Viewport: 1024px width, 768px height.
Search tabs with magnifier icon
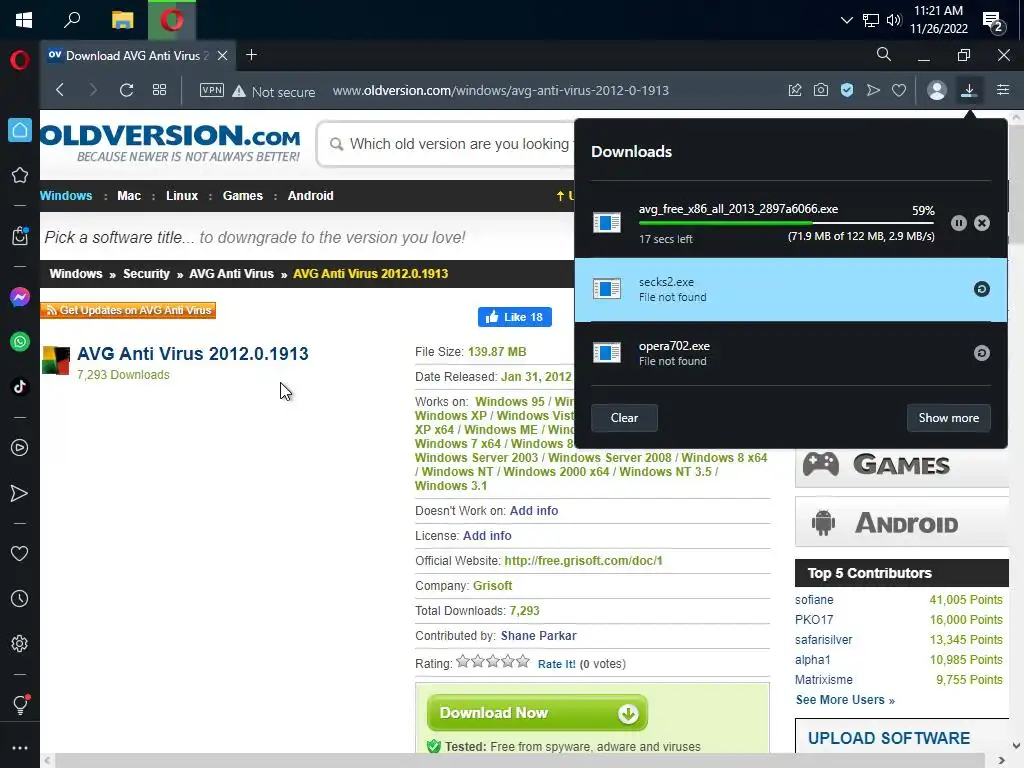(884, 55)
